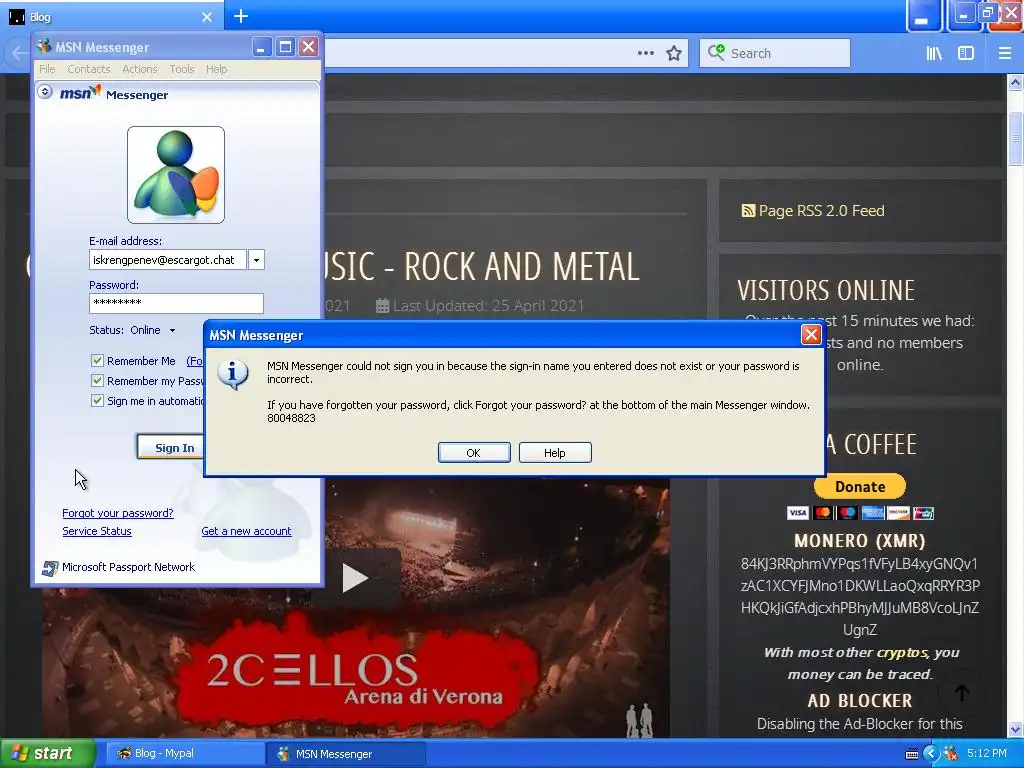Click the scrollbar up arrow in browser
The image size is (1024, 768).
pos(1015,82)
